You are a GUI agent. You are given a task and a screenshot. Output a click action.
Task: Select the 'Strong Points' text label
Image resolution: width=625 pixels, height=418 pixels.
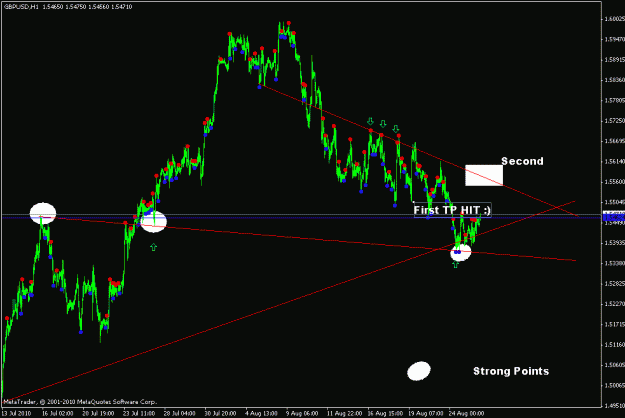[x=511, y=371]
